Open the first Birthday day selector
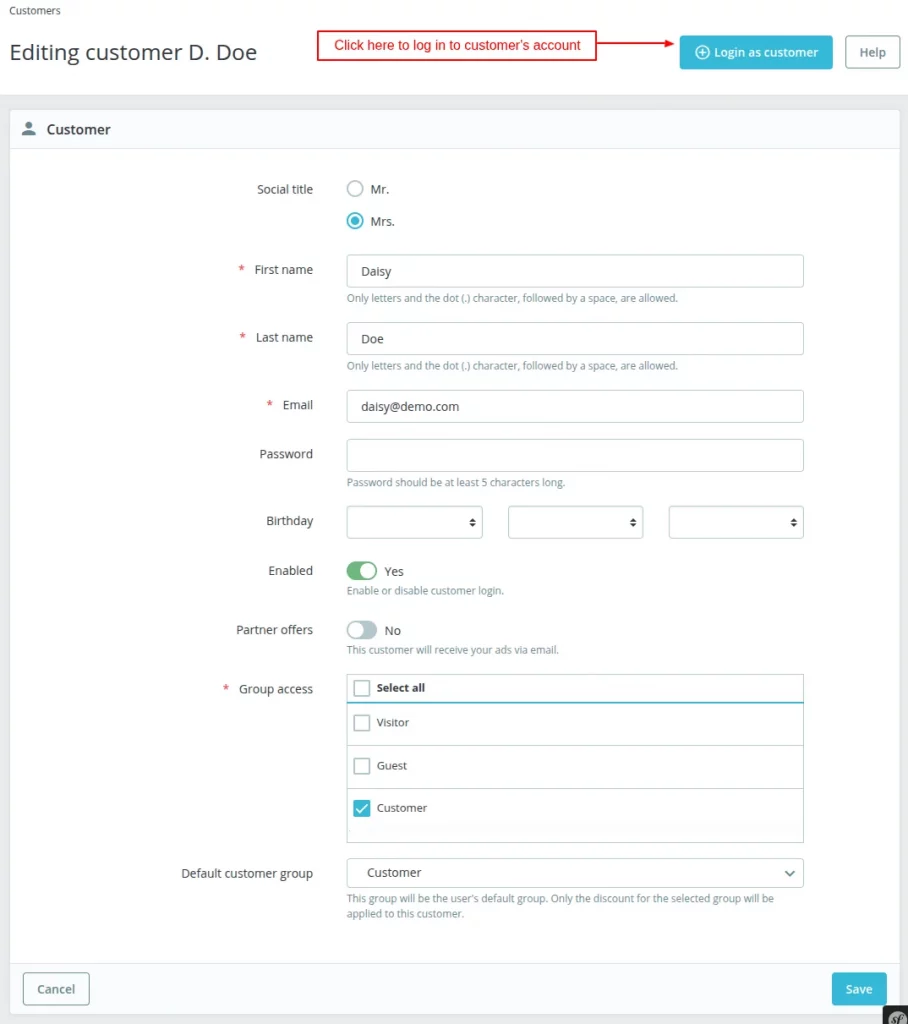Viewport: 908px width, 1024px height. click(414, 521)
